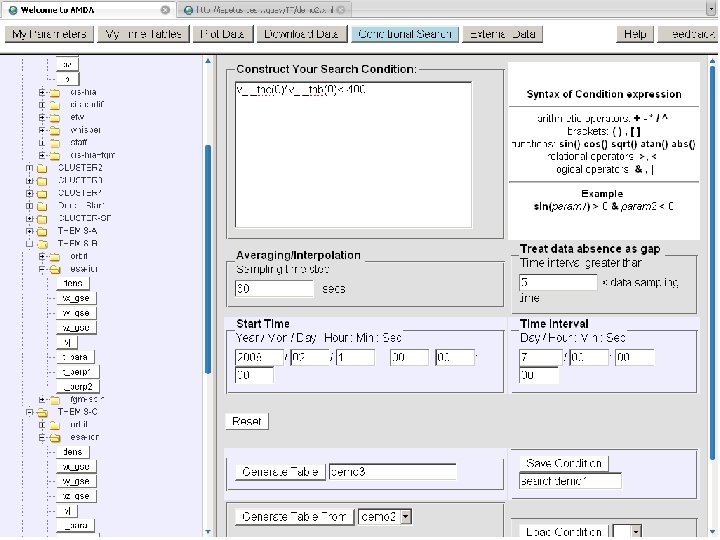The height and width of the screenshot is (540, 720).
Task: Click the tree panel scroll-up arrow
Action: (208, 61)
